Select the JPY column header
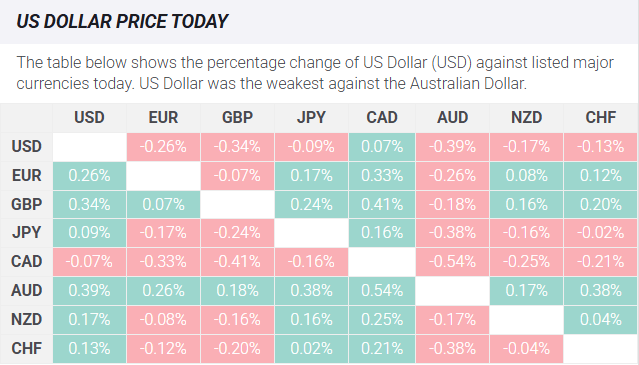Viewport: 639px width, 365px height. coord(311,118)
